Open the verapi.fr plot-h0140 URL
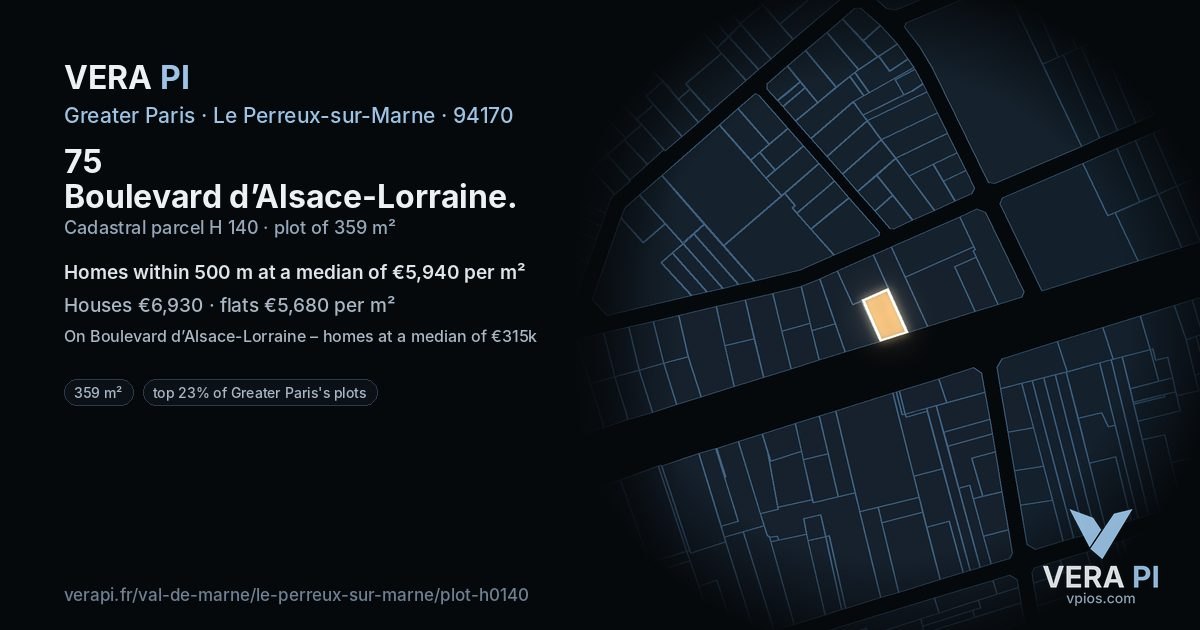 click(x=296, y=595)
